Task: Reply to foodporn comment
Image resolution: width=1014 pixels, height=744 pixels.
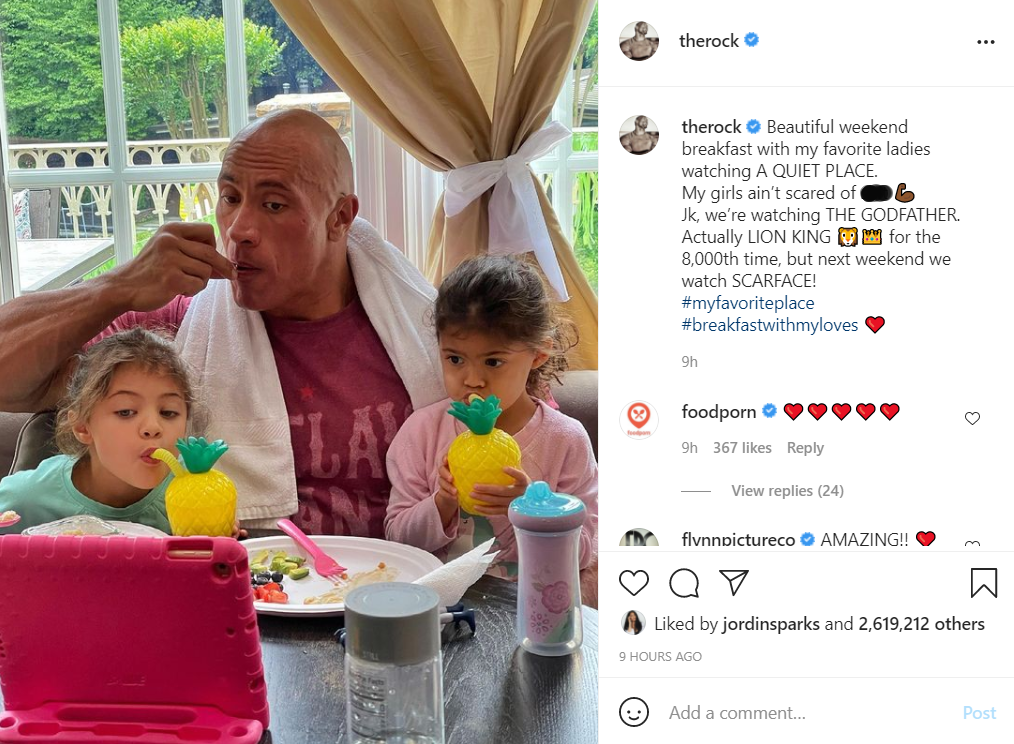Action: (805, 448)
